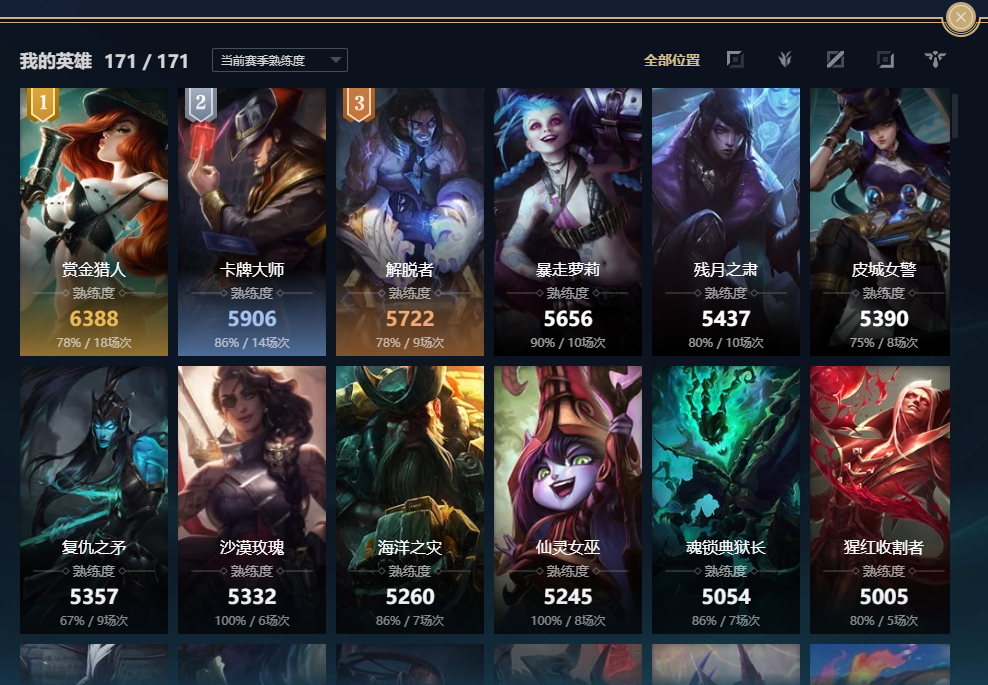
Task: Filter champions by Support role icon
Action: (936, 59)
